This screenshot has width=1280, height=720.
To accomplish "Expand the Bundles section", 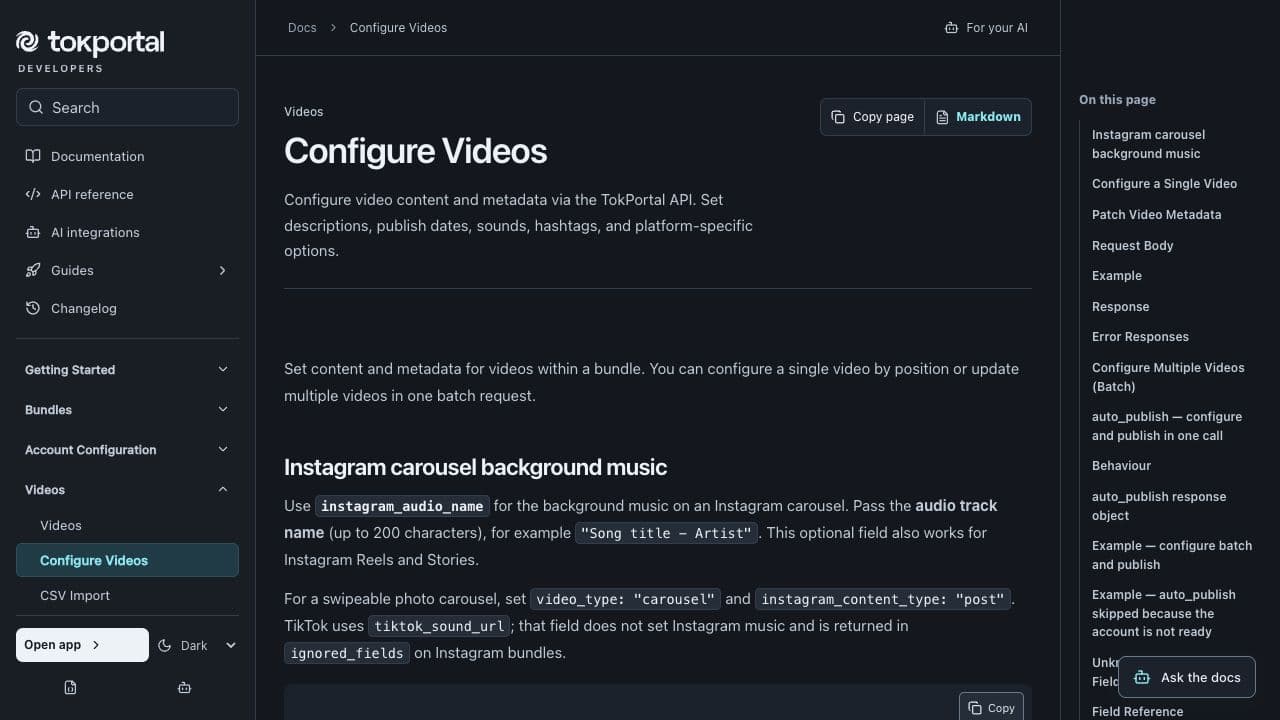I will coord(127,410).
